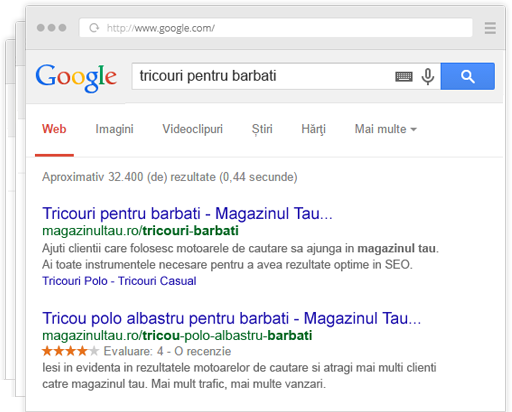Open result 'Tricouri pentru barbati - Magazinul Tau'

tap(187, 213)
